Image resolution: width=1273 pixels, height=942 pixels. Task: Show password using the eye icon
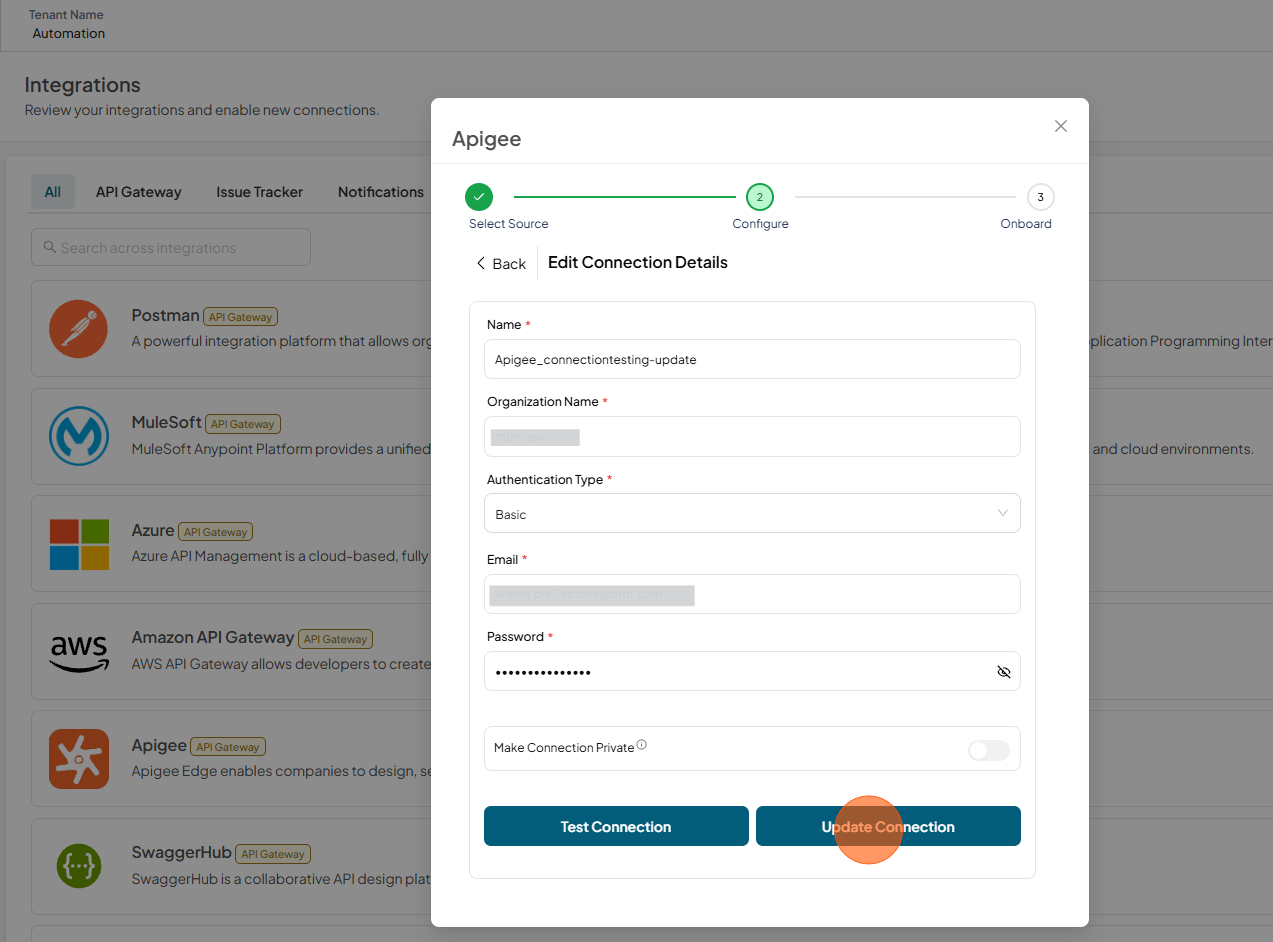point(1004,672)
